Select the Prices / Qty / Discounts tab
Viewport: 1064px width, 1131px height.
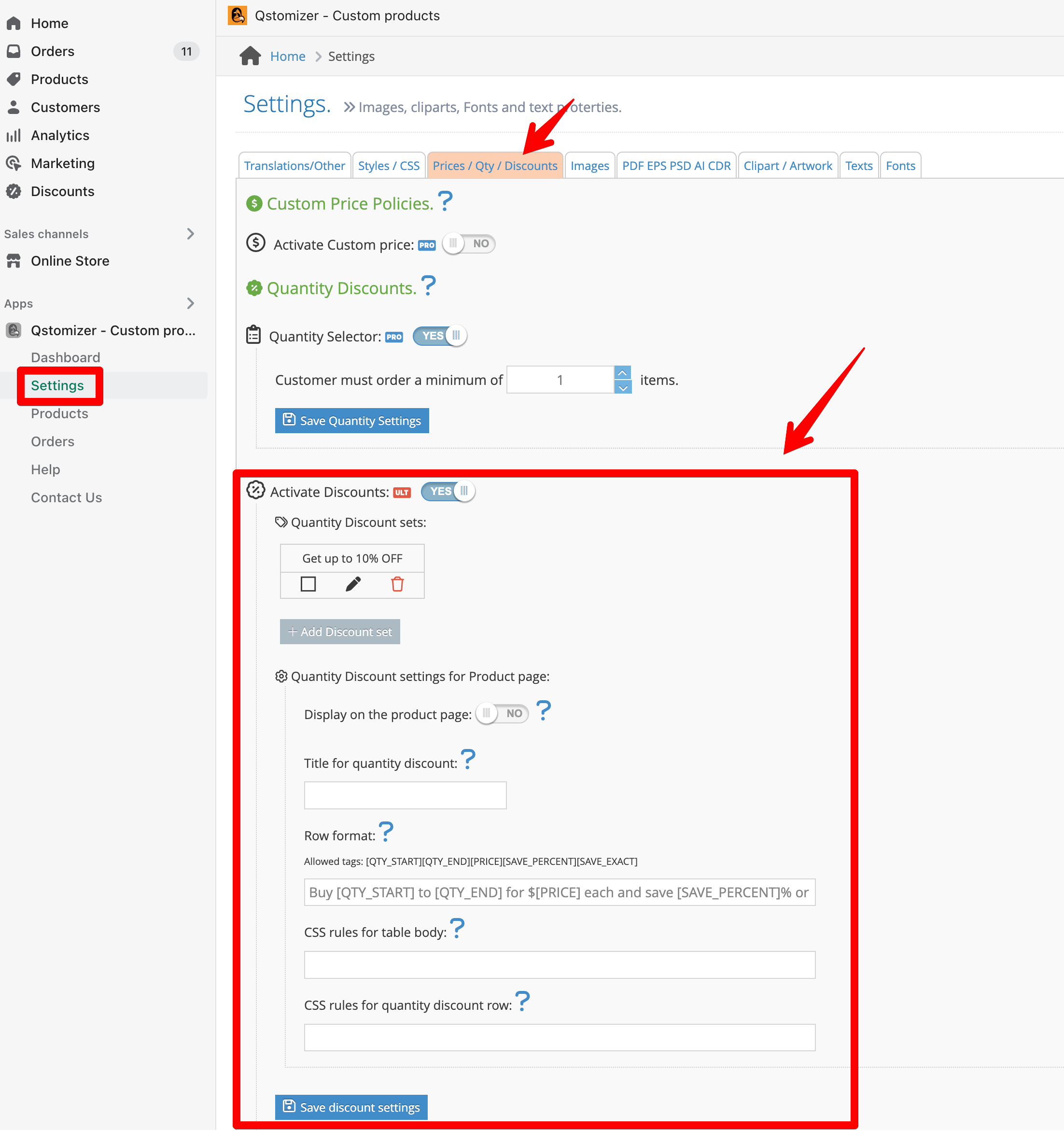(495, 166)
